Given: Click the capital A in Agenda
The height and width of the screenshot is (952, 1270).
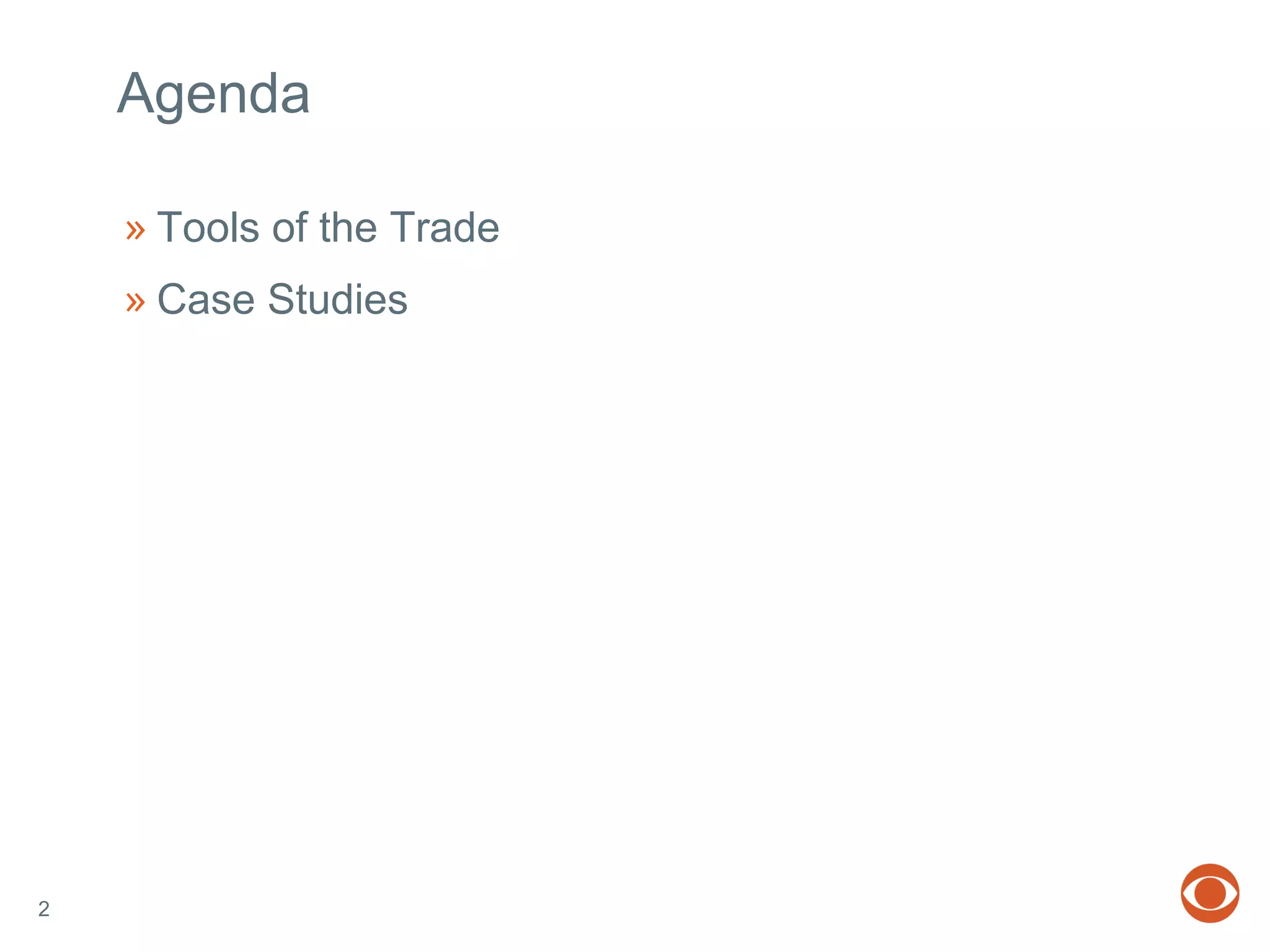Looking at the screenshot, I should point(136,93).
